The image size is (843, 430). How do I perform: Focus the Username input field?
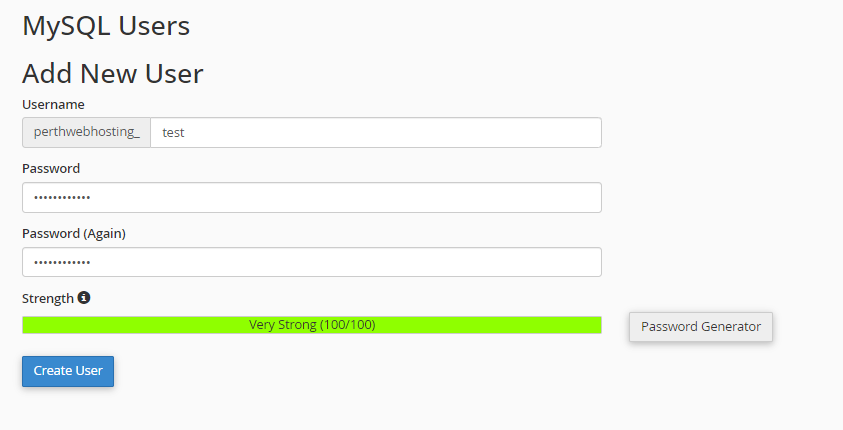(x=376, y=132)
